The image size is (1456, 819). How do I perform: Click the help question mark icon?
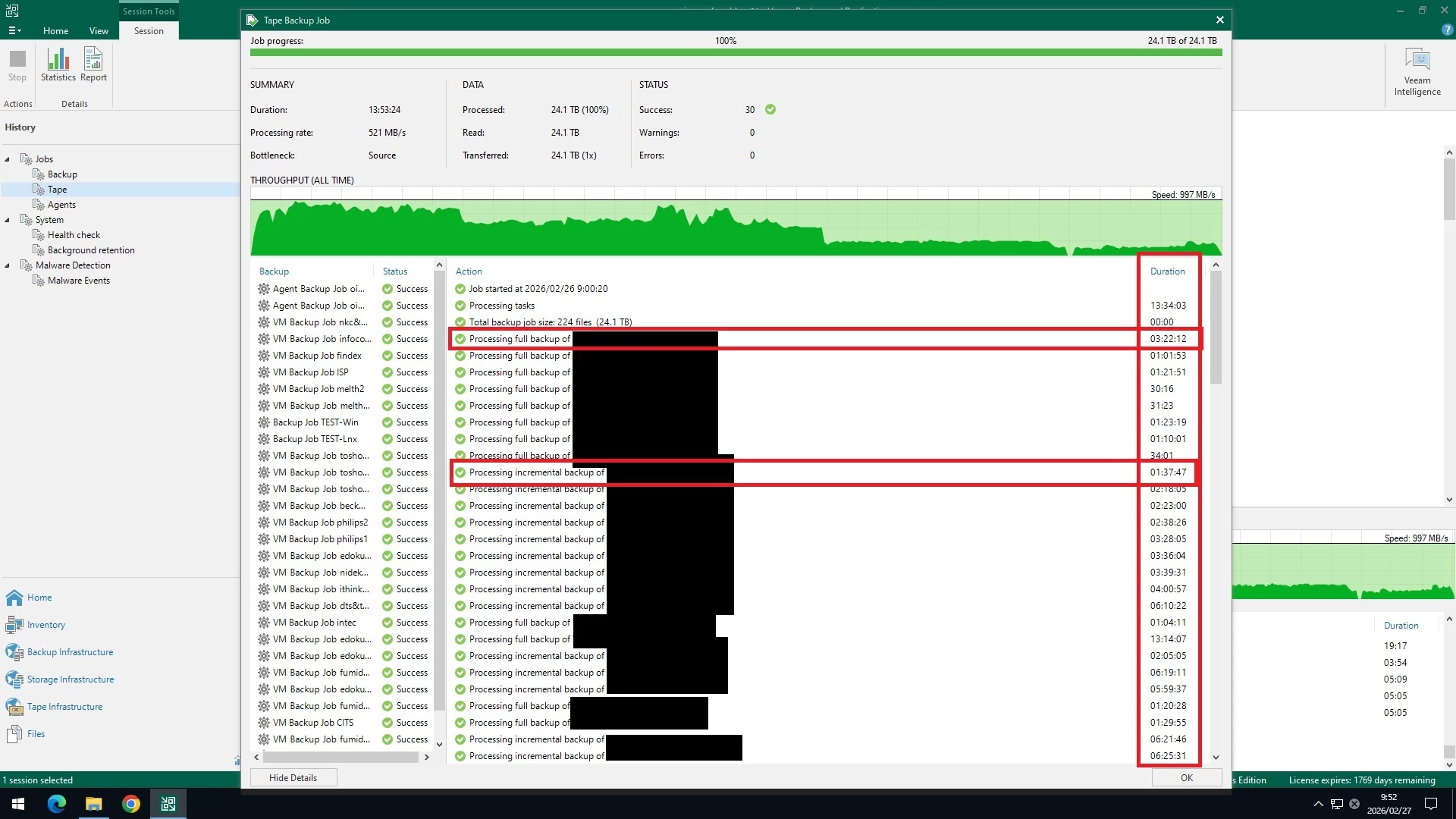click(1447, 30)
